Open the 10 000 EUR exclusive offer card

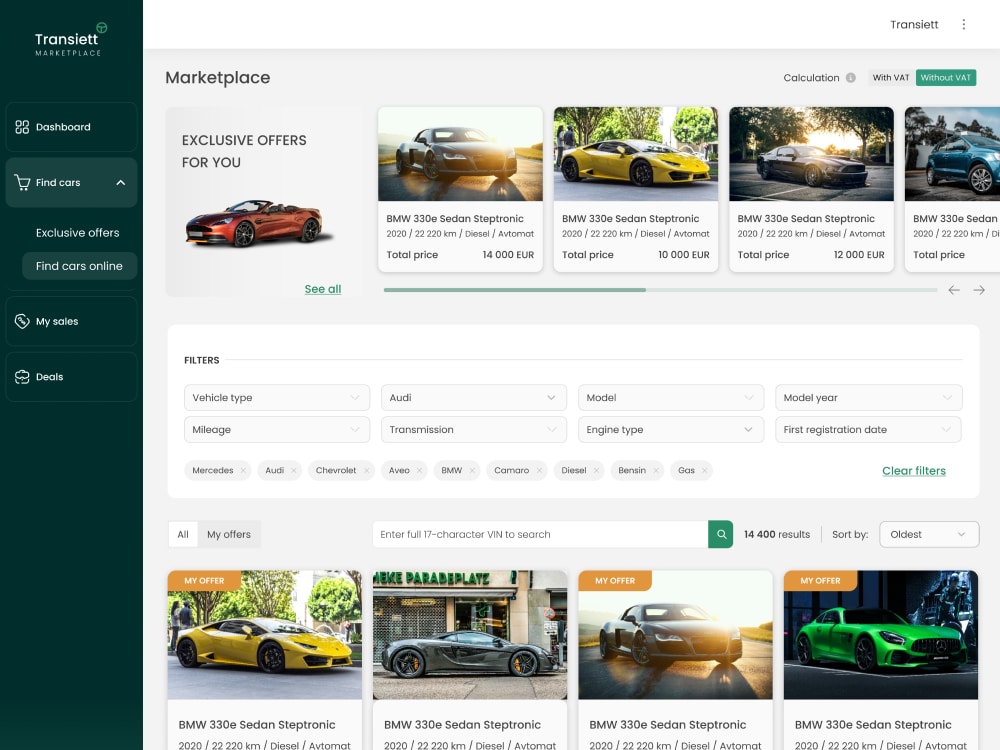tap(635, 189)
